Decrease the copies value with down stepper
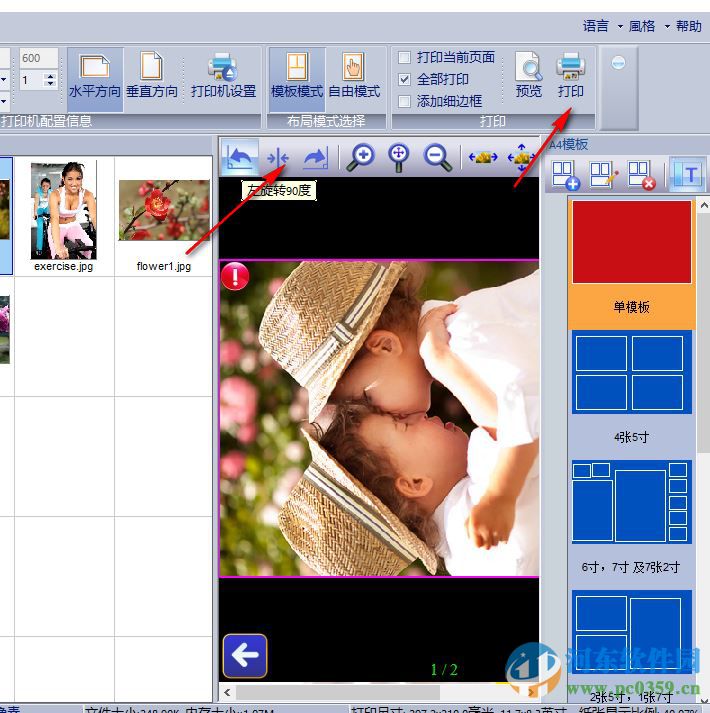The height and width of the screenshot is (713, 710). [50, 84]
